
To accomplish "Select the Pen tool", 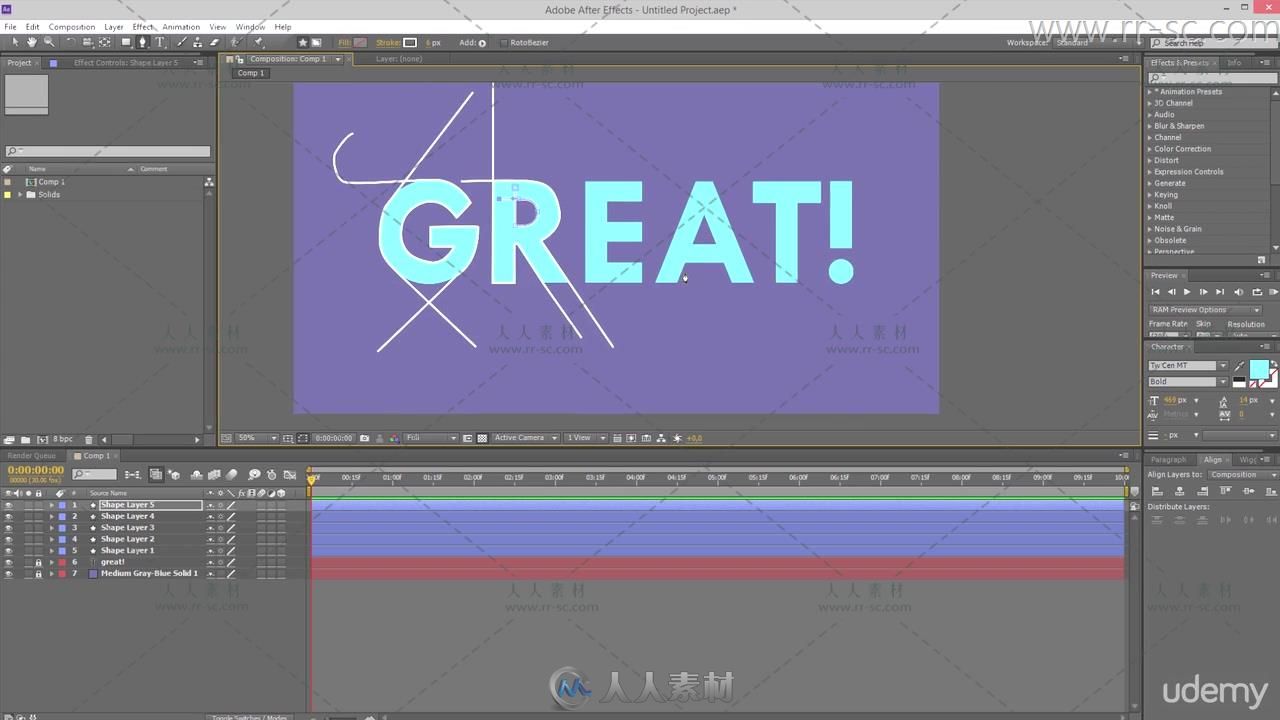I will [143, 42].
